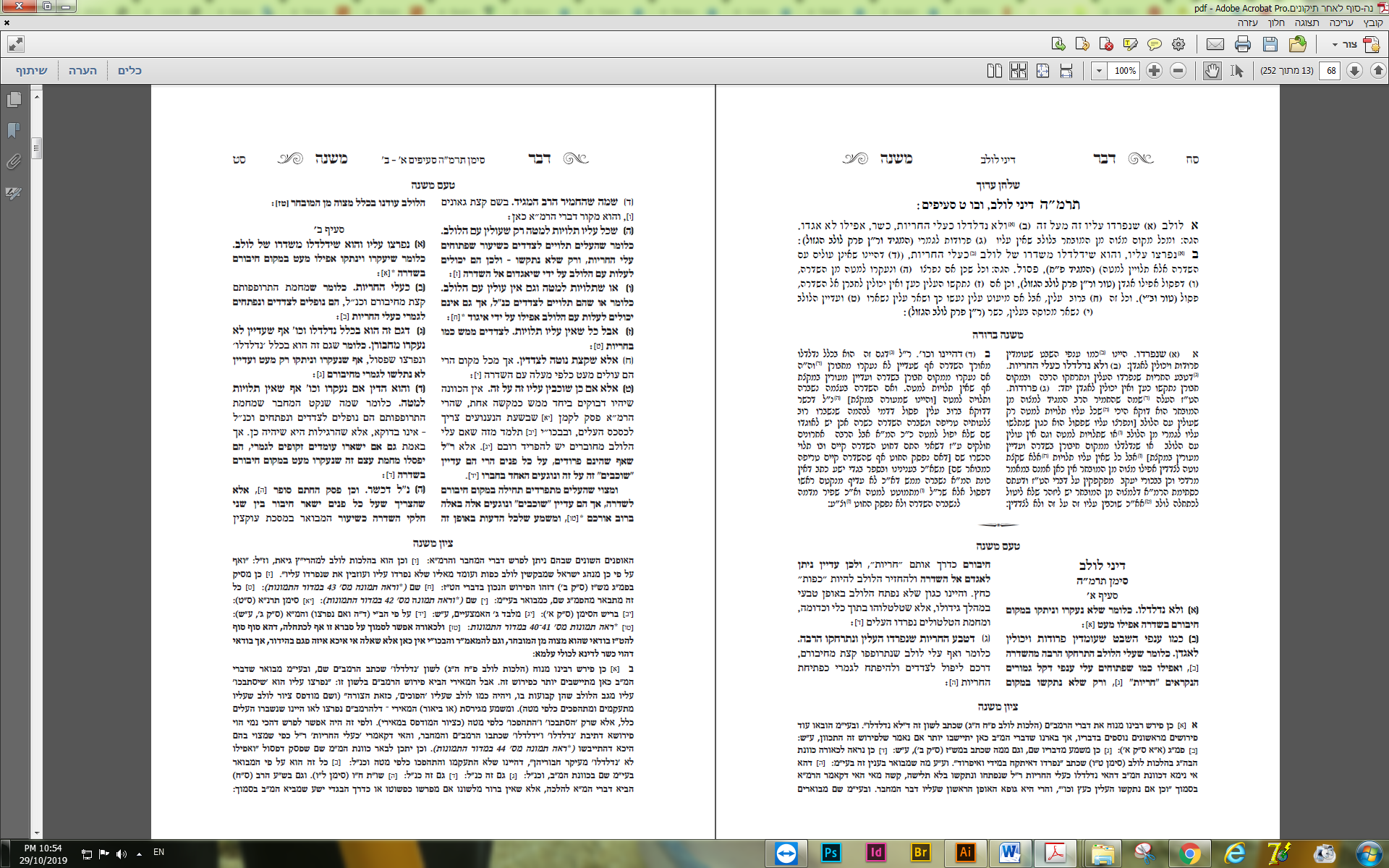Click the page number input field
Image resolution: width=1389 pixels, height=868 pixels.
click(x=1331, y=71)
